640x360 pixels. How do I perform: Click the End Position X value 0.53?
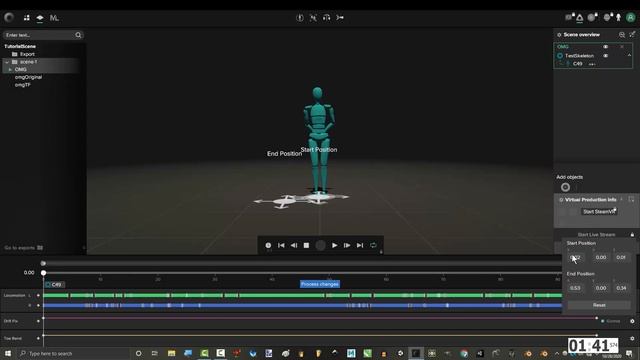[x=576, y=288]
